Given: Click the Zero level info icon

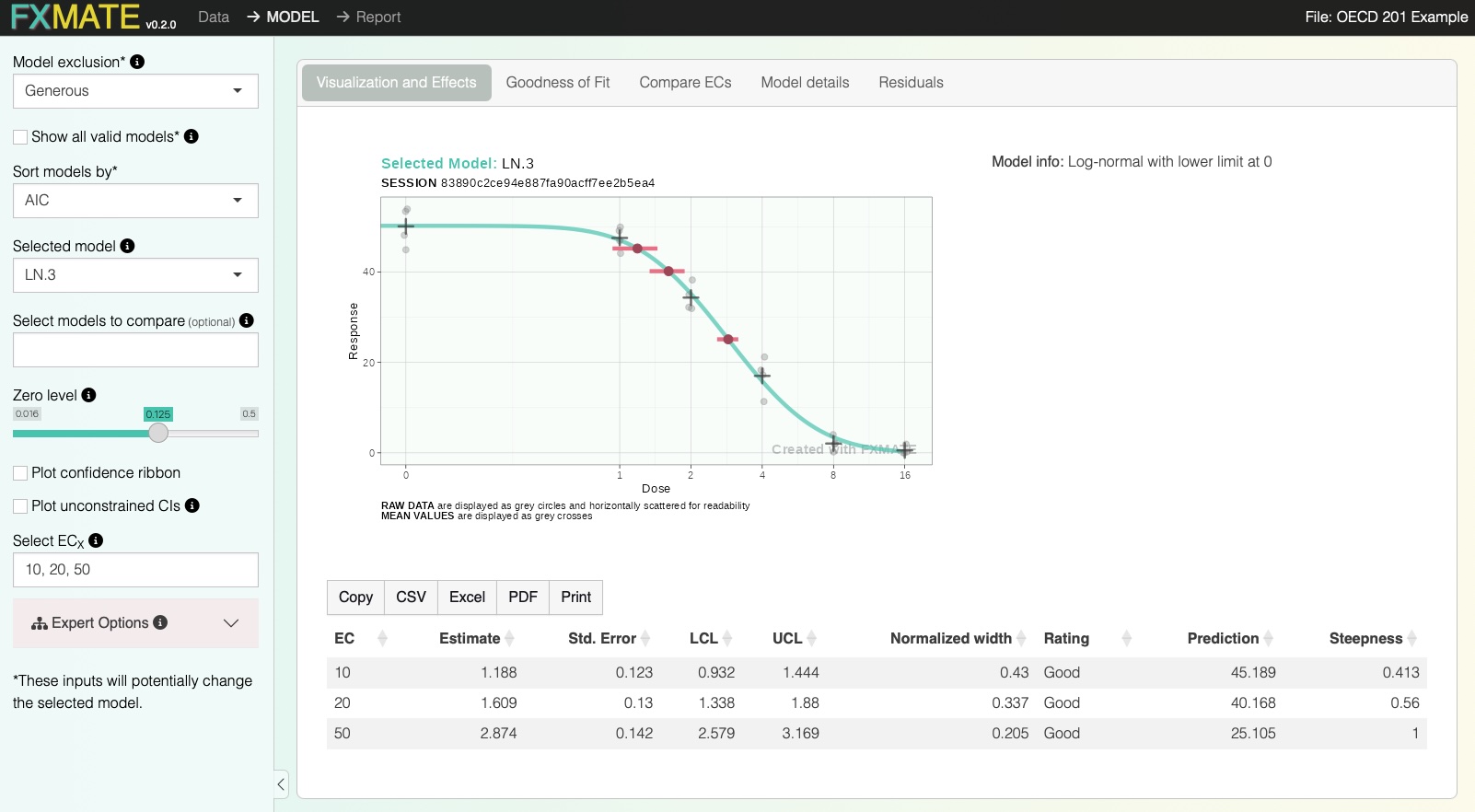Looking at the screenshot, I should 88,395.
